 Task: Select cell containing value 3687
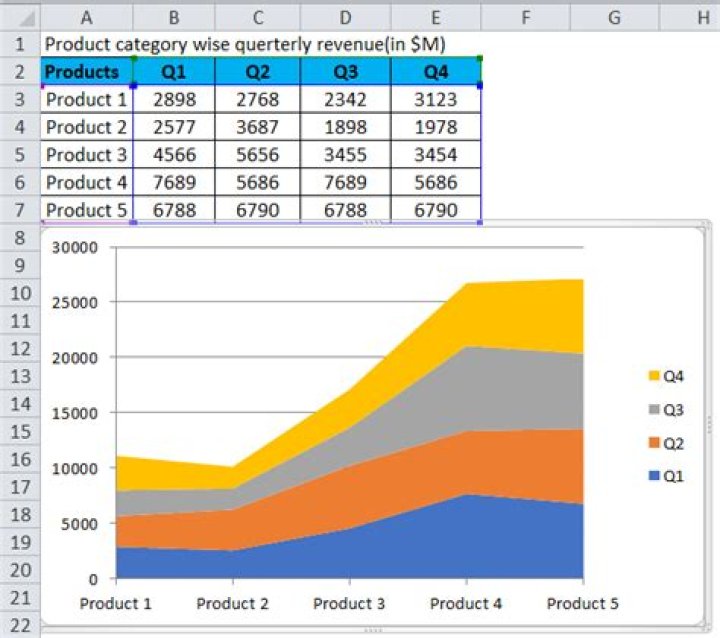point(259,127)
